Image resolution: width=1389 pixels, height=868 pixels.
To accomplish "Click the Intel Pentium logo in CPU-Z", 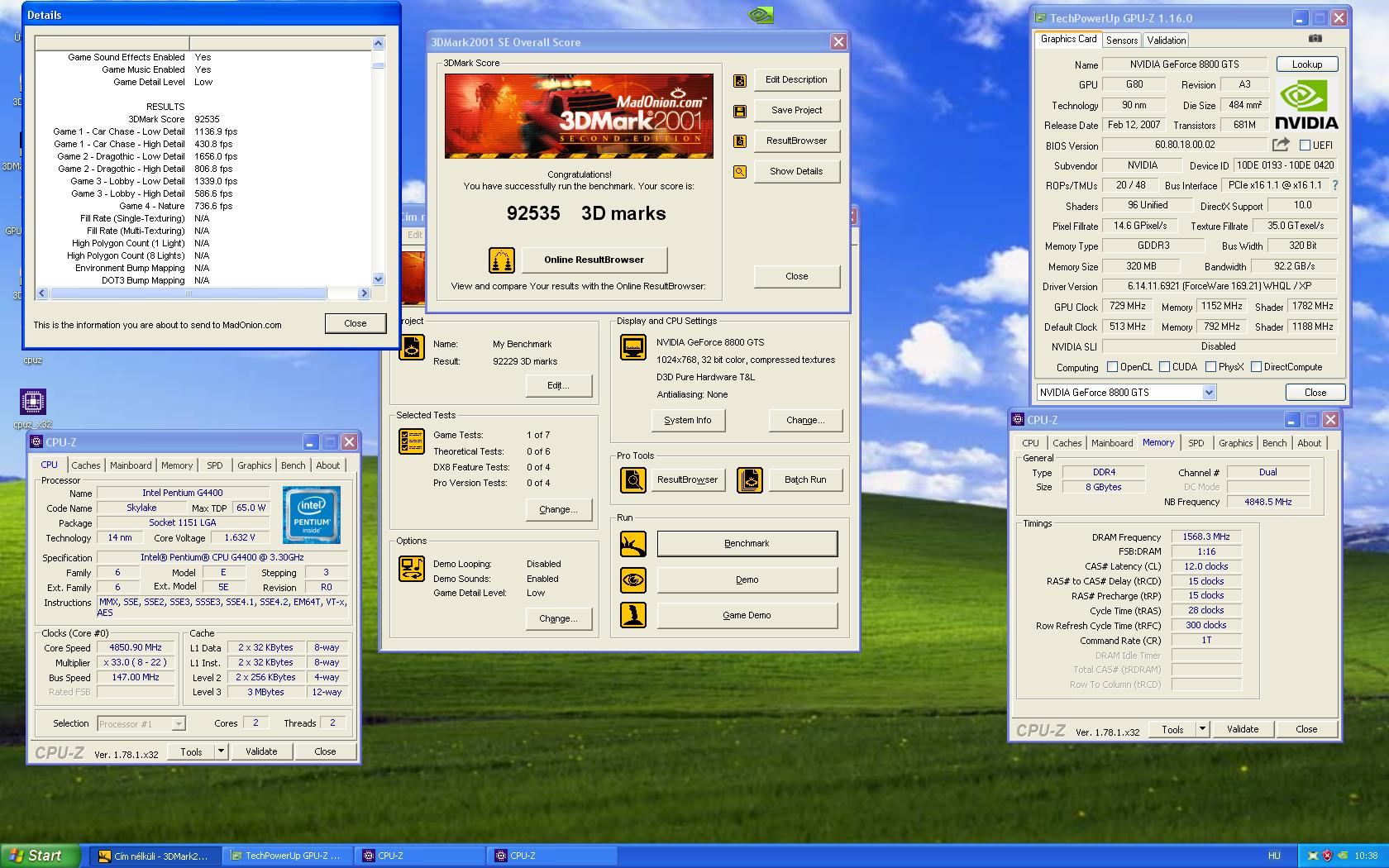I will pos(312,515).
